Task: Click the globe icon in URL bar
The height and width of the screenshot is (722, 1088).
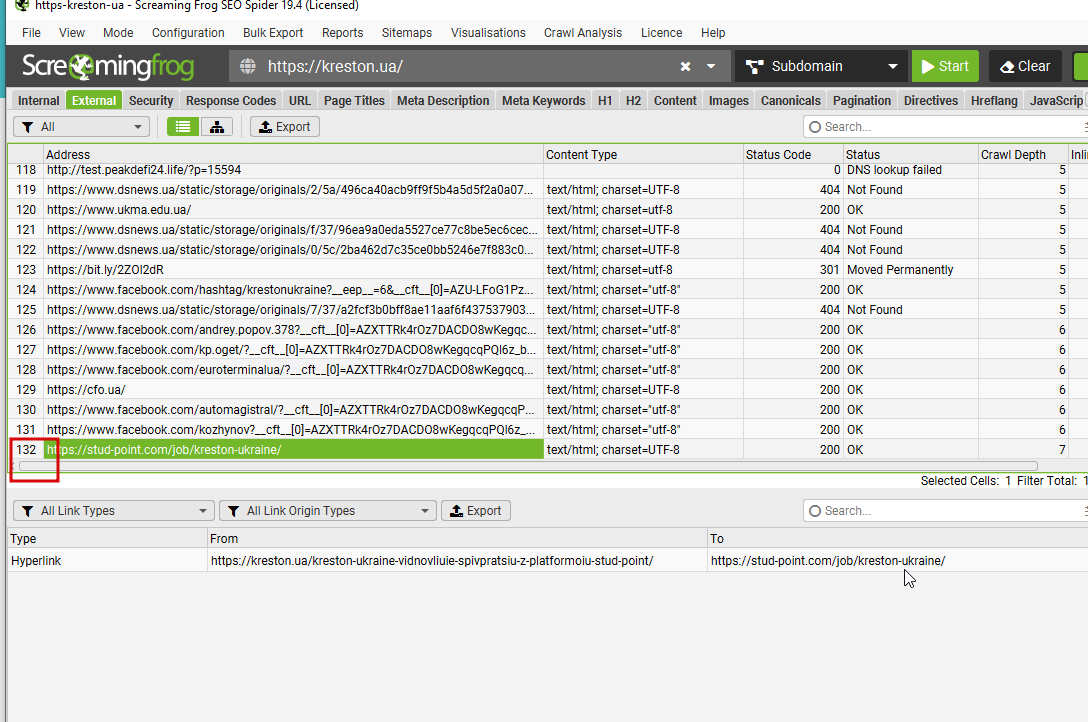Action: tap(248, 67)
